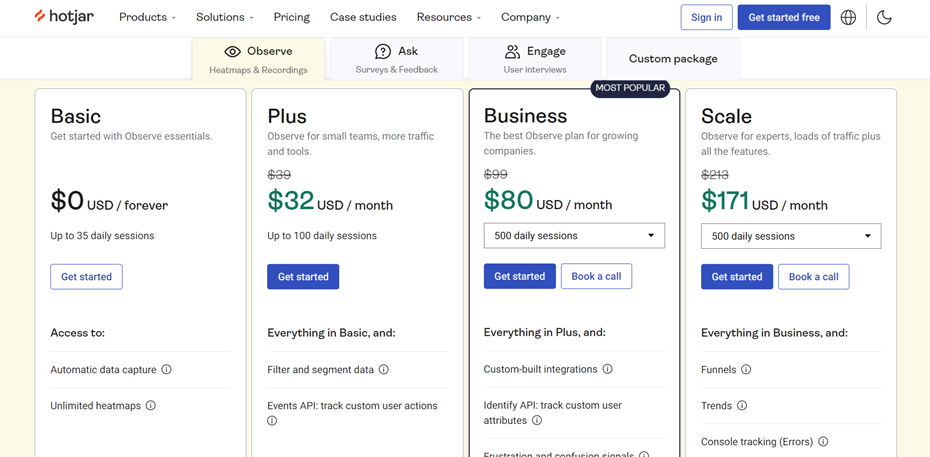Click the people icon on Engage tab
This screenshot has height=457, width=930.
click(512, 52)
